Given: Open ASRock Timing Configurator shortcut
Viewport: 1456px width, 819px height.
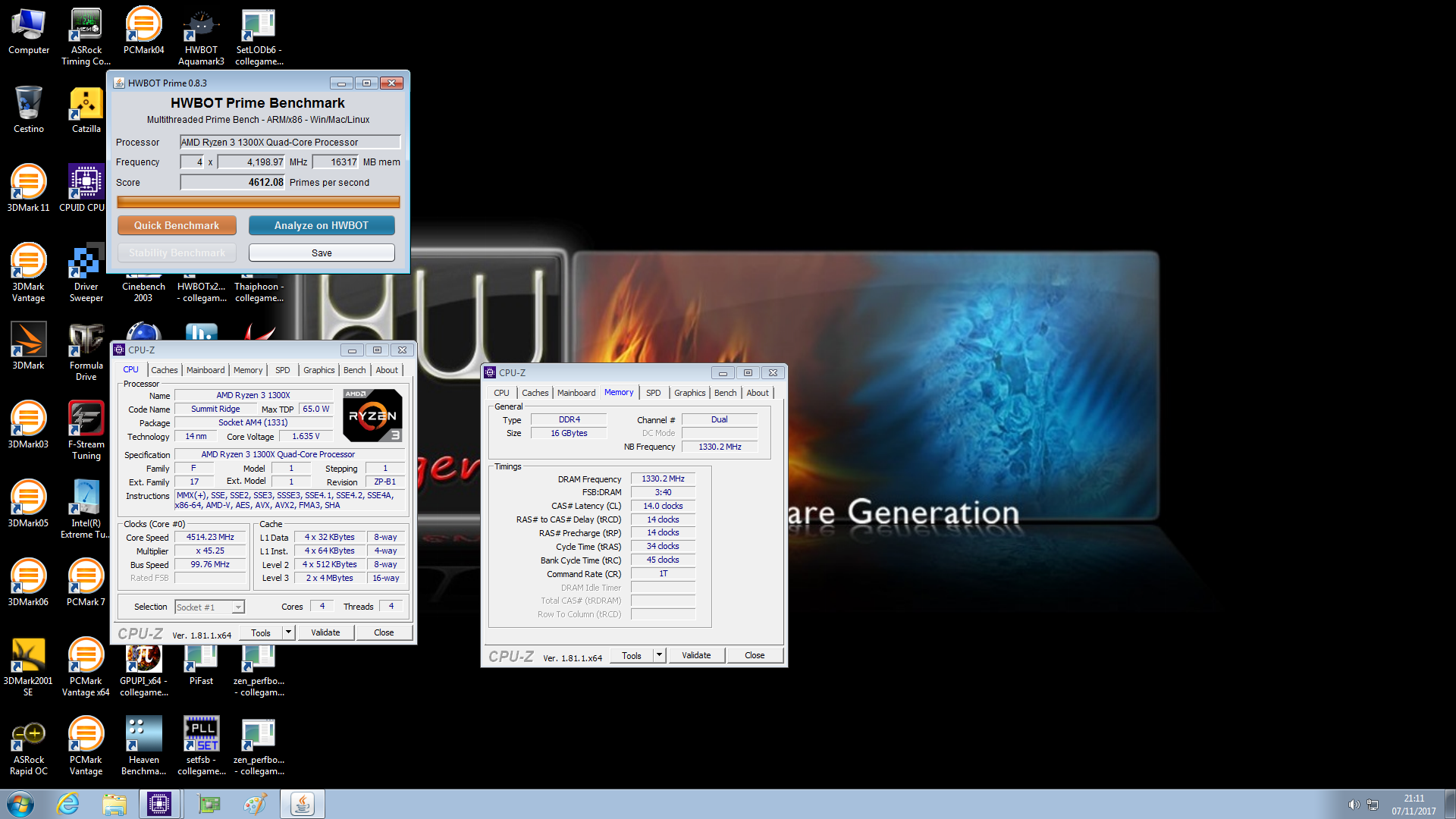Looking at the screenshot, I should coord(86,36).
